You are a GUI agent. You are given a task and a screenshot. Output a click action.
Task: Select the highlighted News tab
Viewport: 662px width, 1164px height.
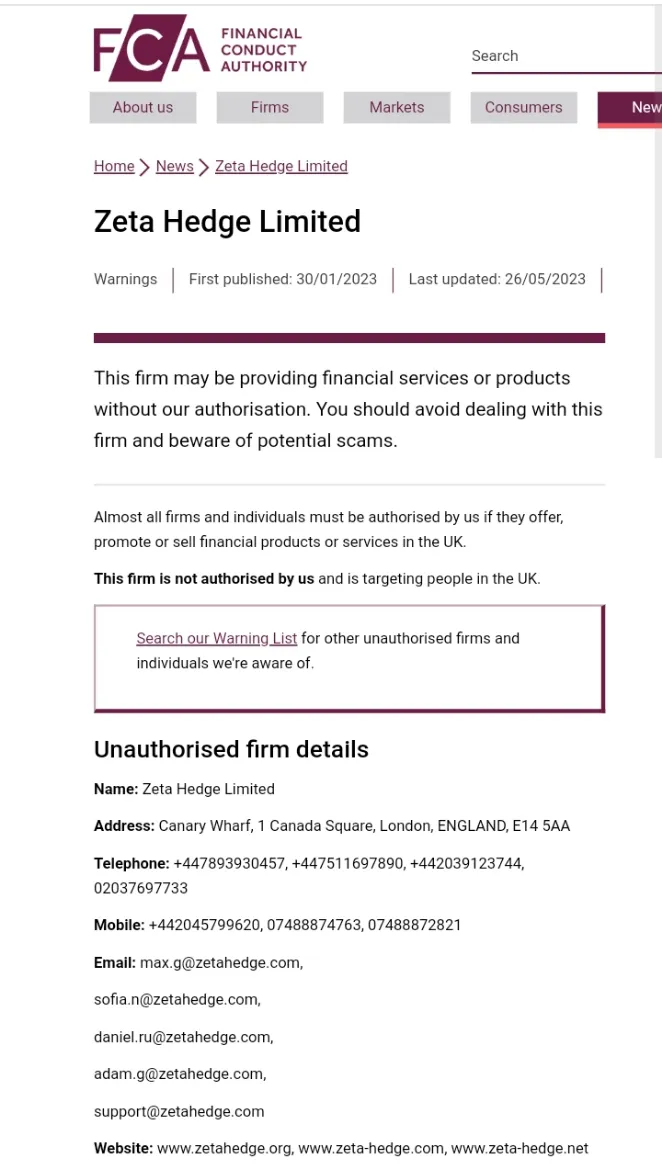click(630, 108)
